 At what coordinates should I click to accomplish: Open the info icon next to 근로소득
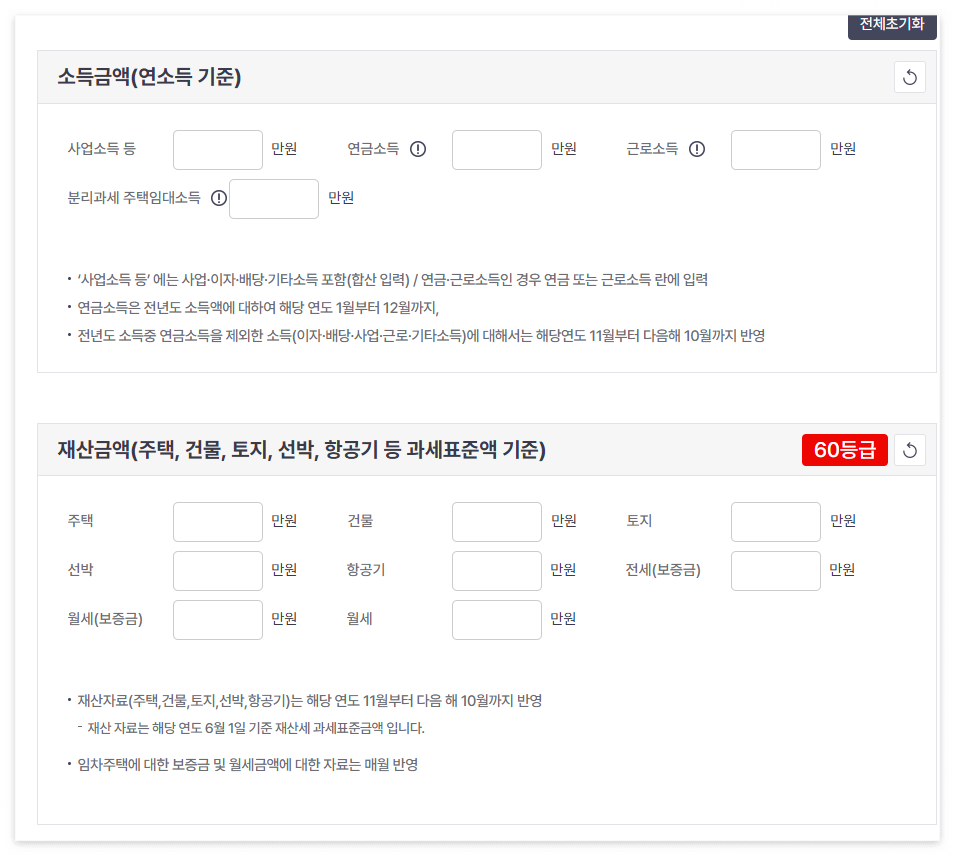point(697,149)
